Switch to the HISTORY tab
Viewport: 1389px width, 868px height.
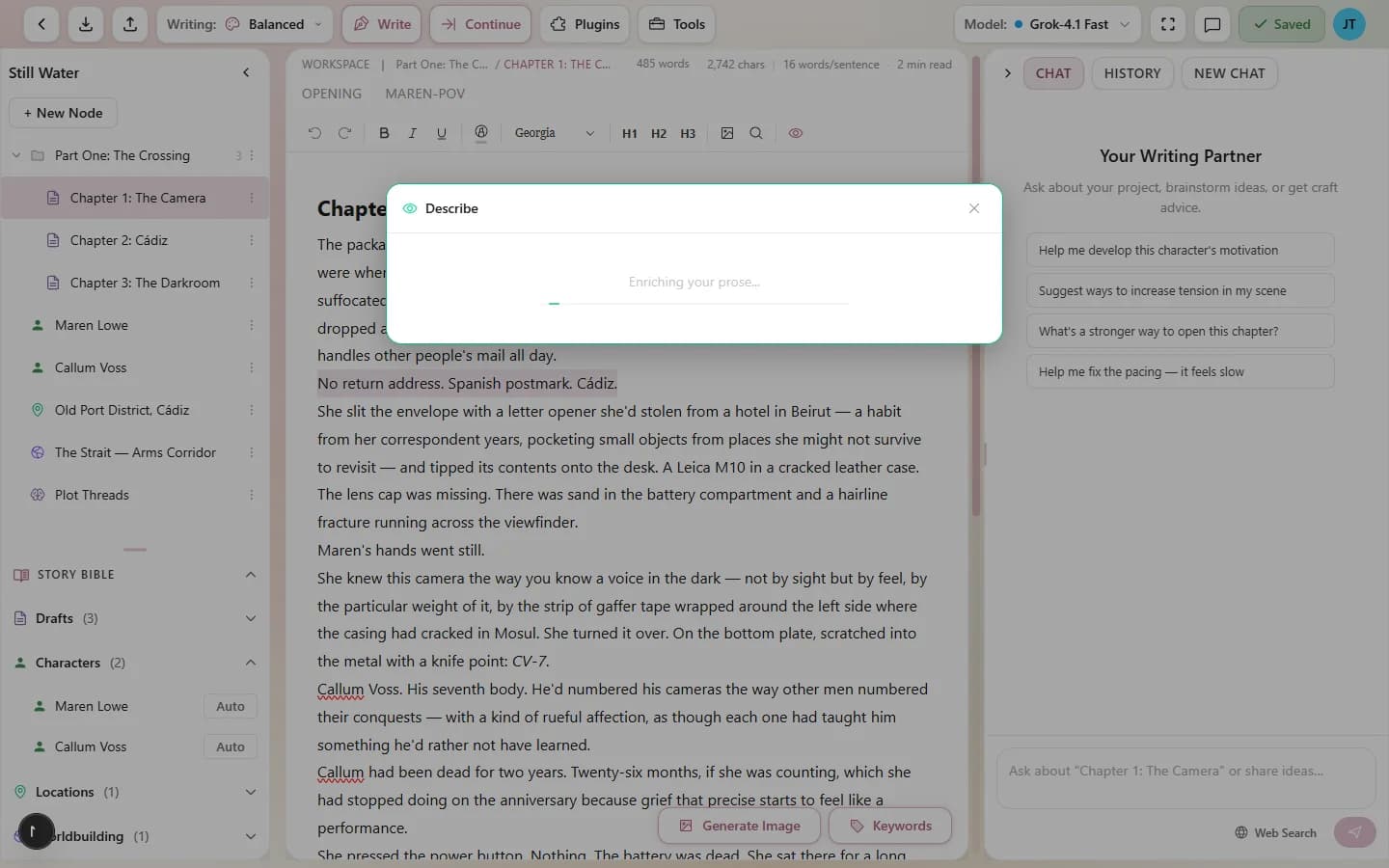tap(1132, 72)
